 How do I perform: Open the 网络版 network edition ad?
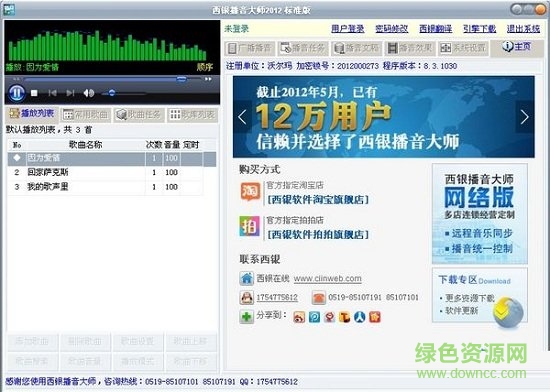479,214
